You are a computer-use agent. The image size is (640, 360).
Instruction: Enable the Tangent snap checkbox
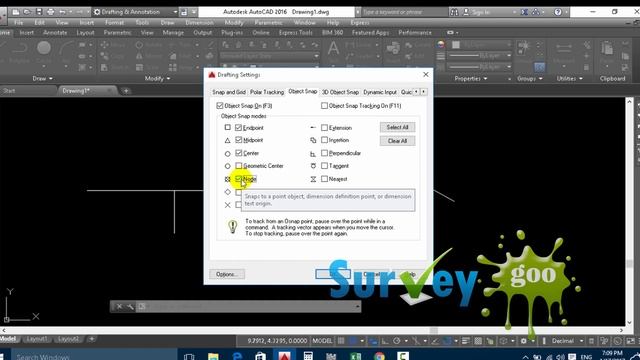(x=324, y=166)
